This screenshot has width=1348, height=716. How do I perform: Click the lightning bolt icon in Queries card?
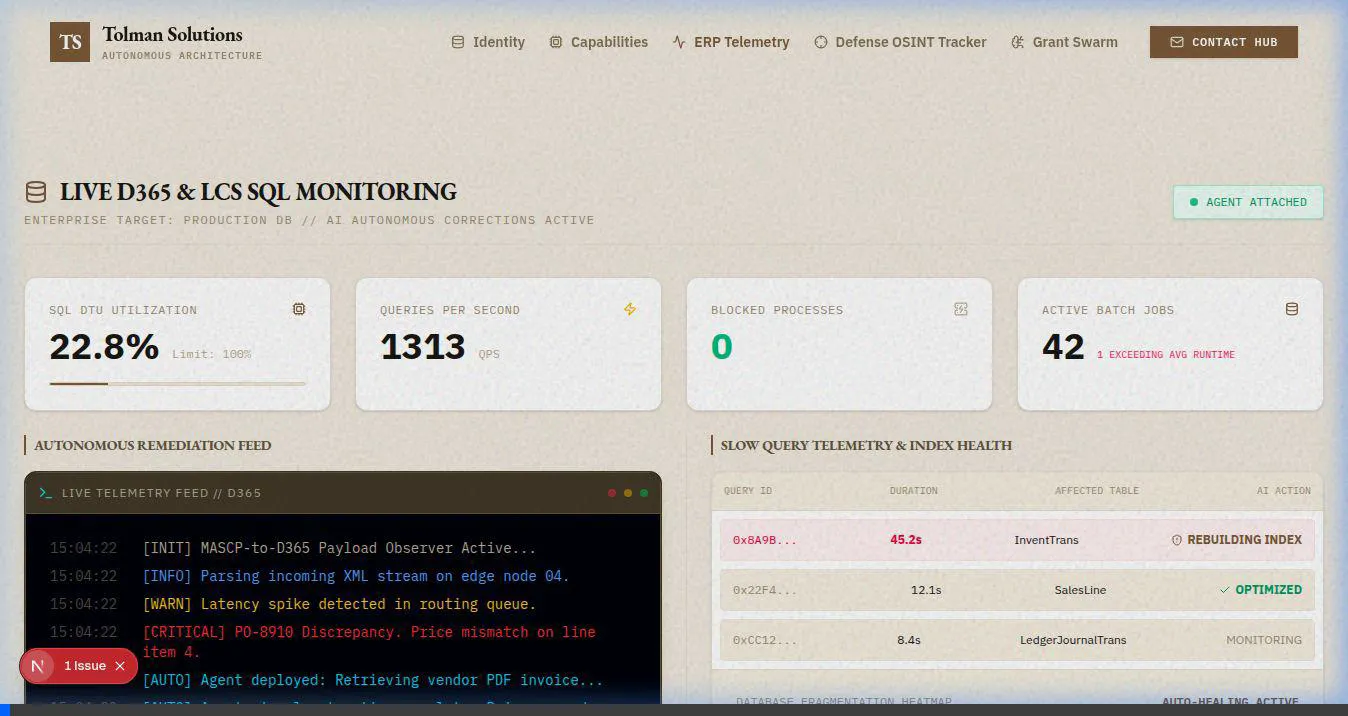click(629, 309)
